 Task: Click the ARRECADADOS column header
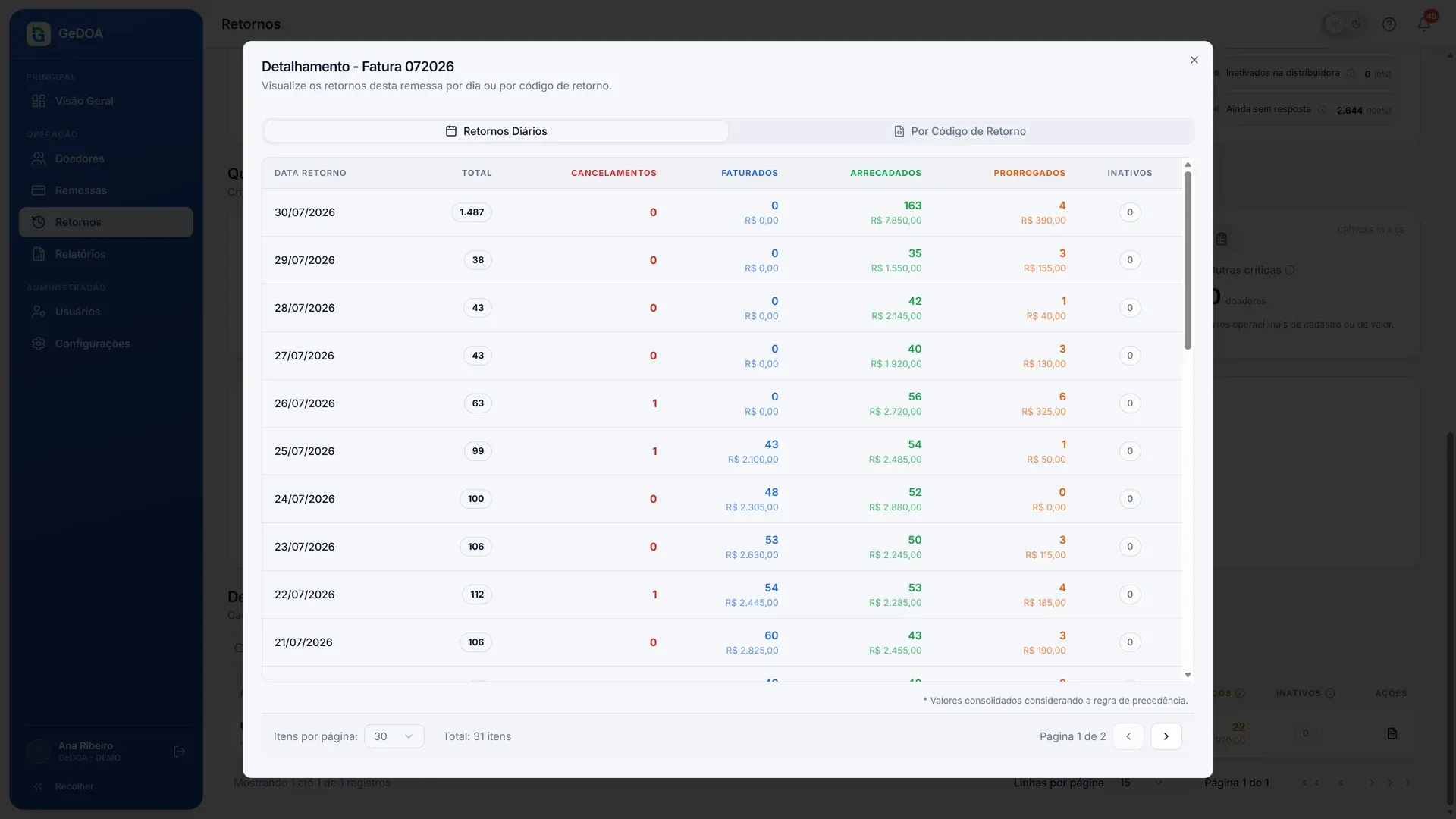[x=886, y=173]
